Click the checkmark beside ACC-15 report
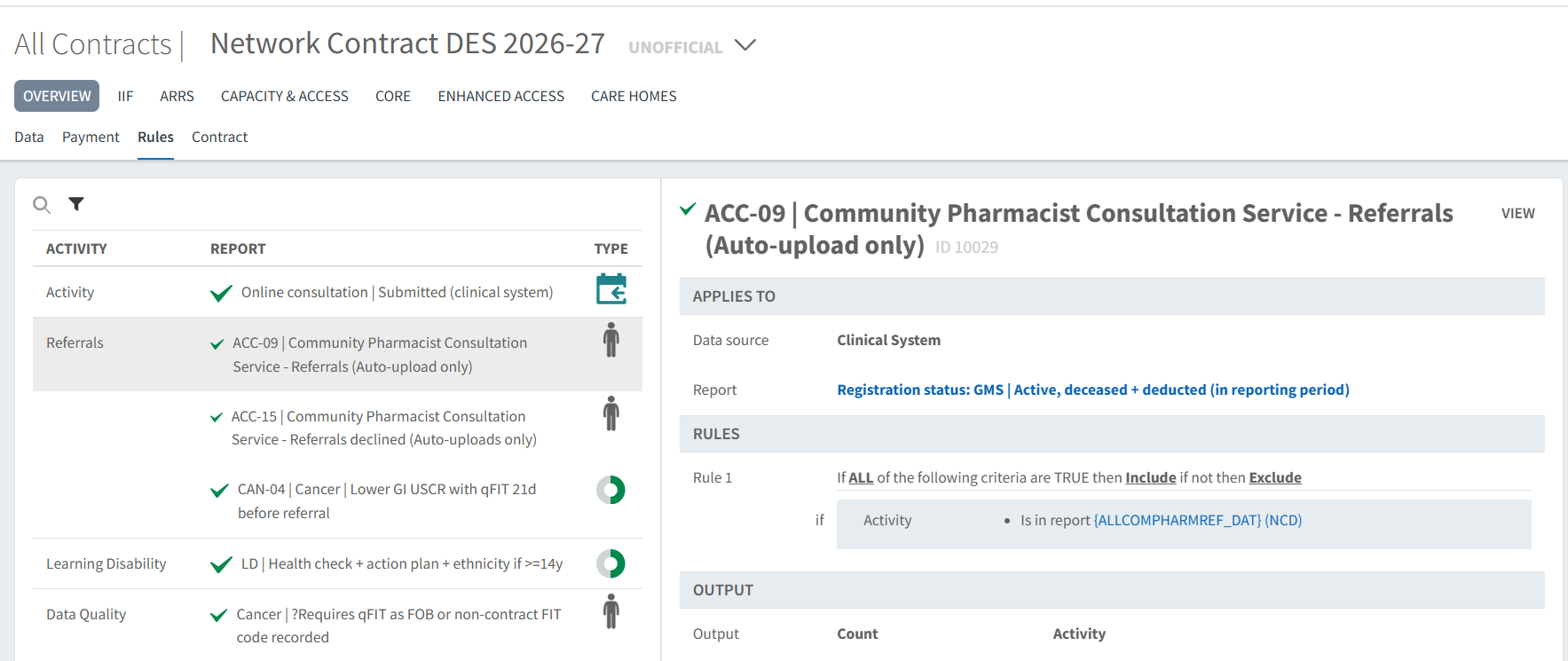This screenshot has width=1568, height=661. 217,417
